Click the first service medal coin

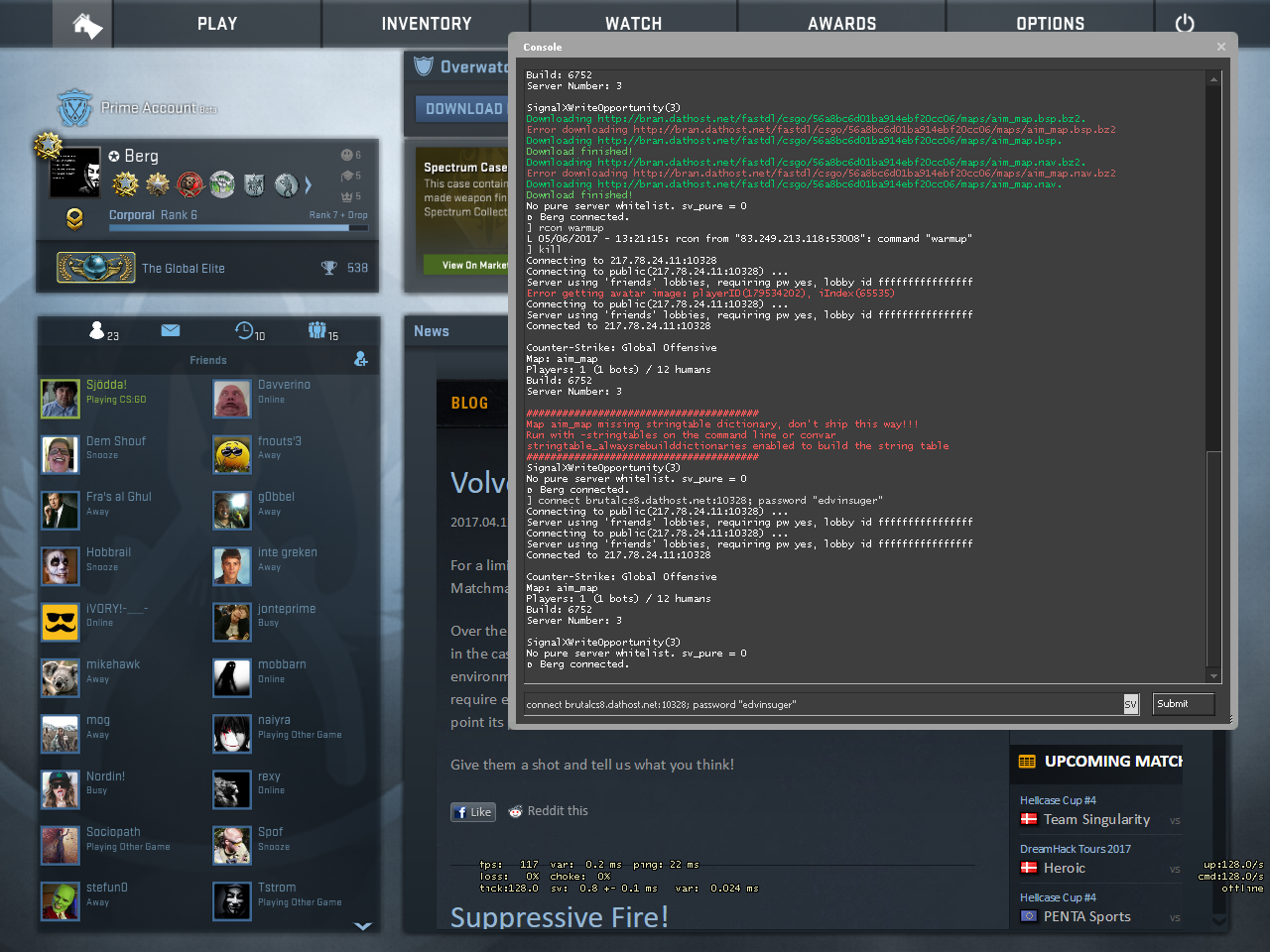[x=126, y=184]
